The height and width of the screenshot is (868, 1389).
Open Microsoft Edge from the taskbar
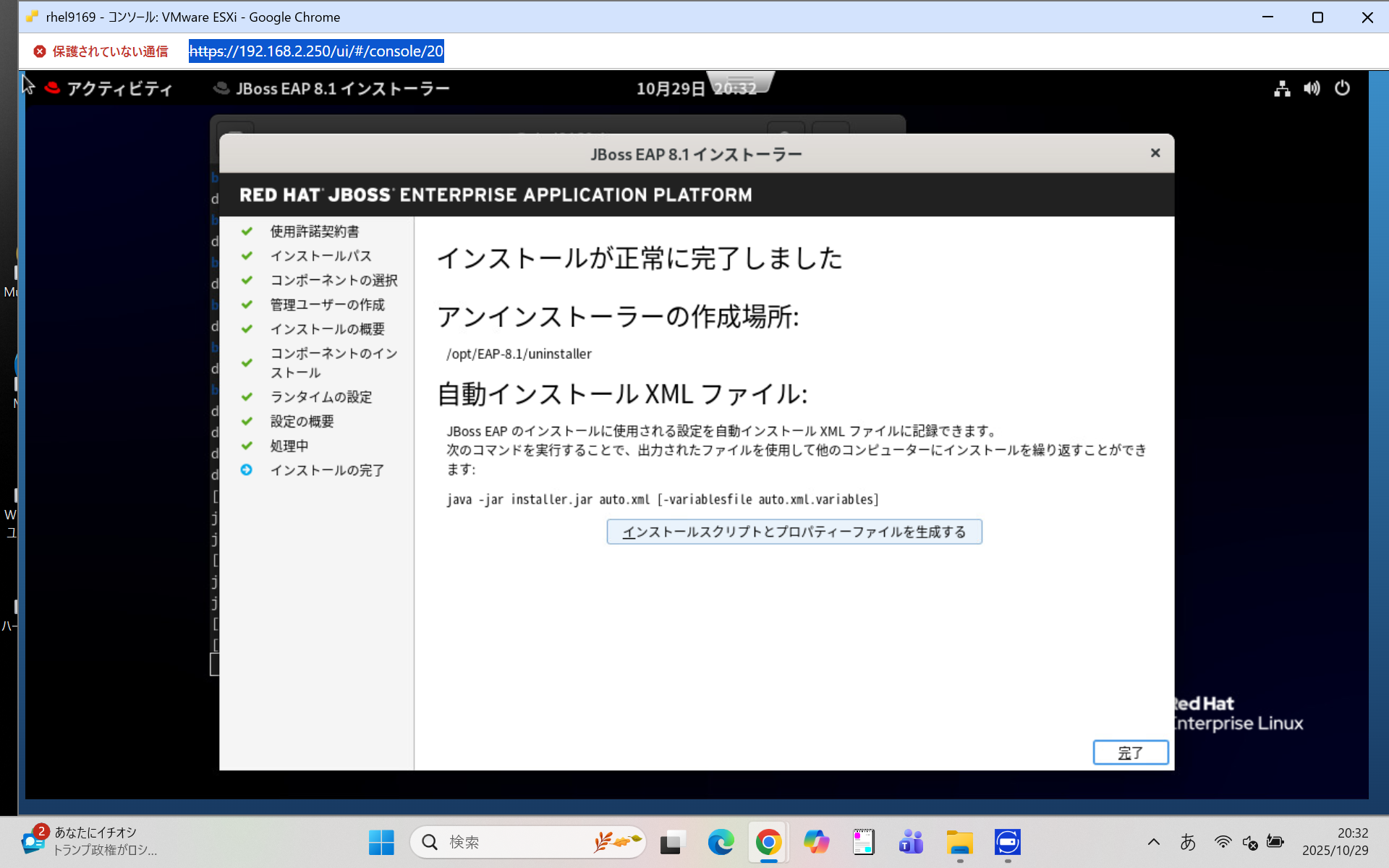pos(721,842)
